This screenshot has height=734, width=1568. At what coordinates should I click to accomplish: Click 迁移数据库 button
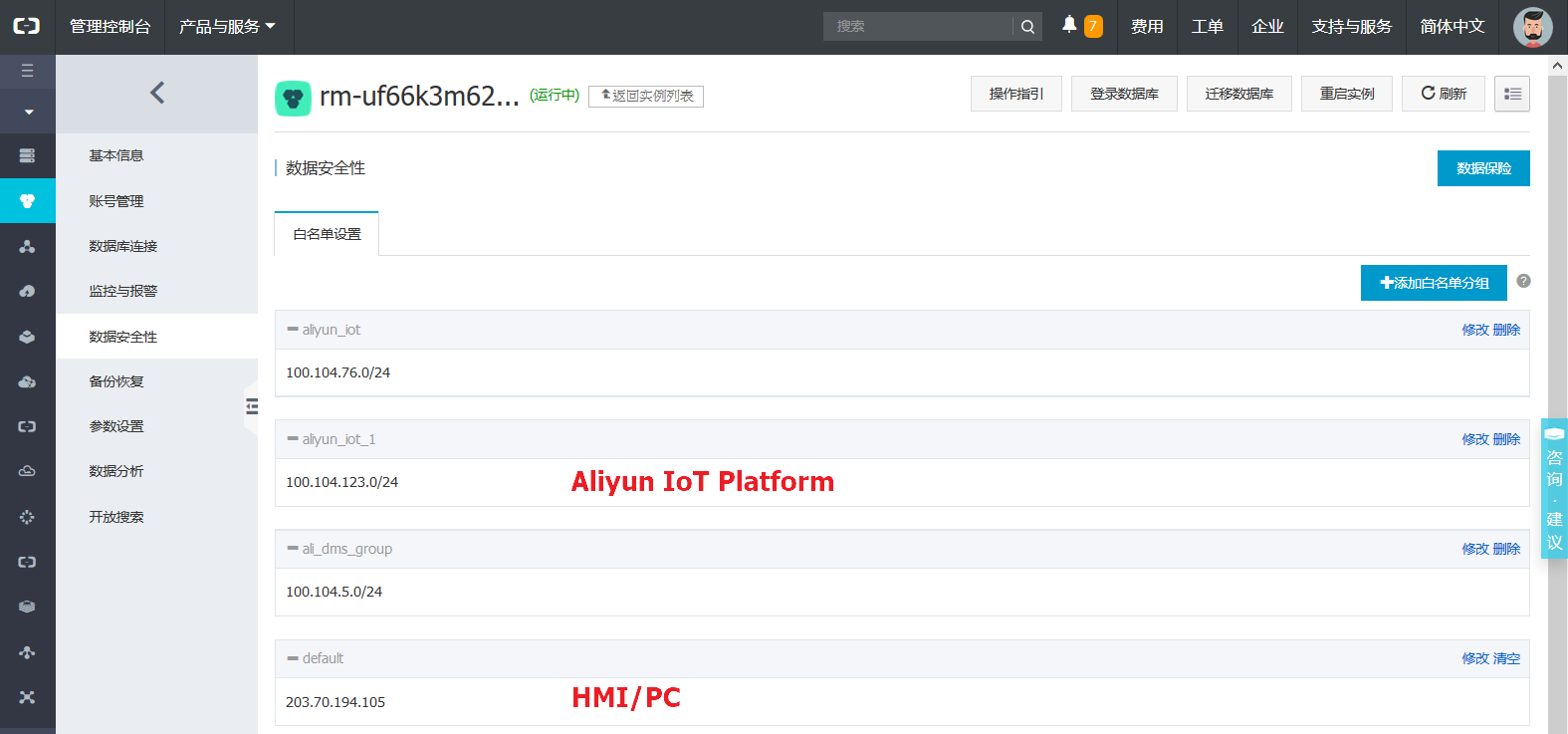tap(1239, 94)
